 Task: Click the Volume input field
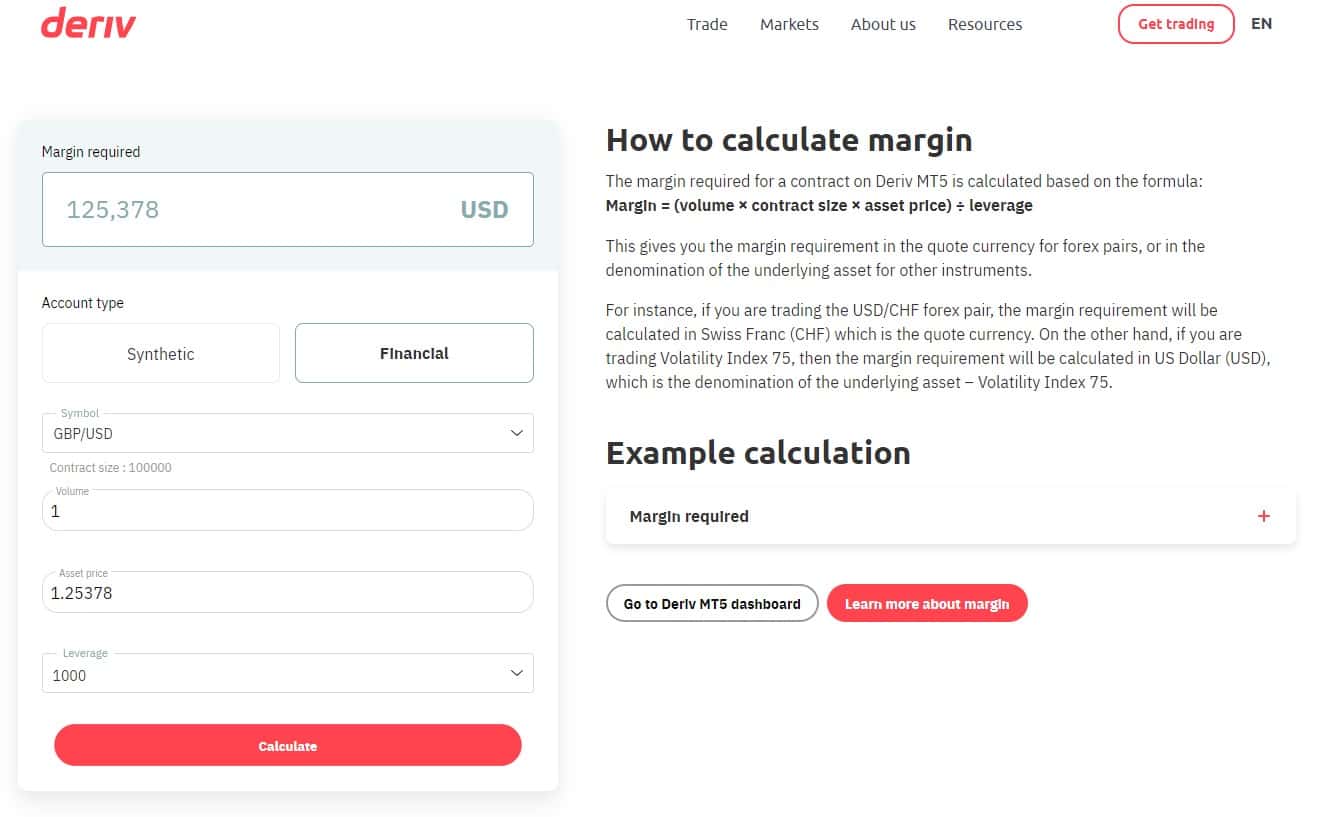pos(287,511)
